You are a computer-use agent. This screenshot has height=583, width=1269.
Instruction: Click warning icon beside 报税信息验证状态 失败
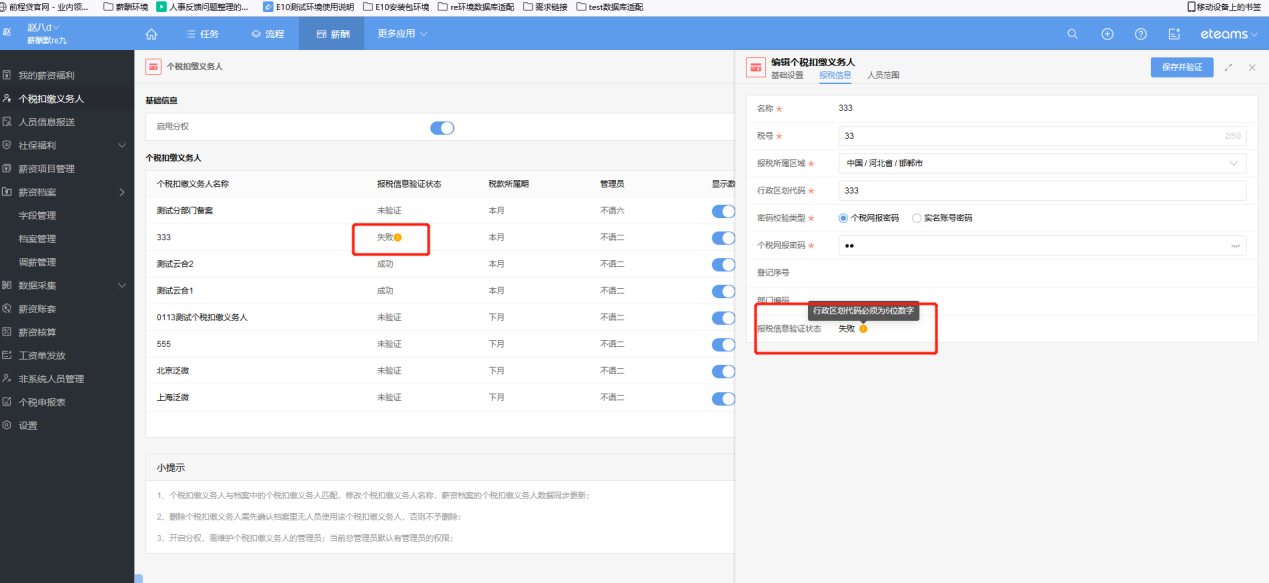(863, 329)
